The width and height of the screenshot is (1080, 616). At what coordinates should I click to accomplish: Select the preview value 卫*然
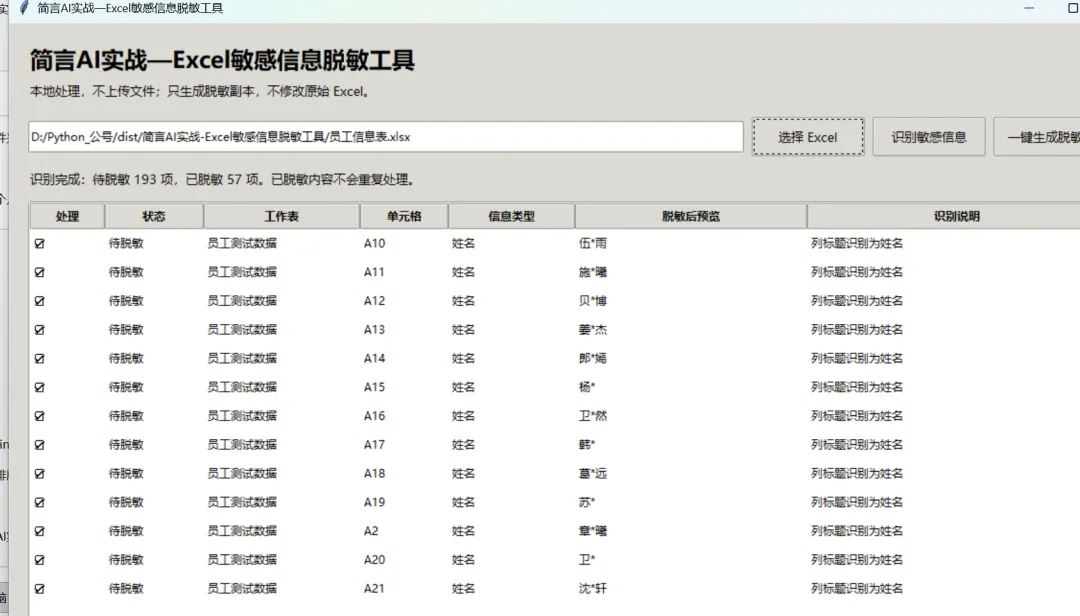(593, 416)
